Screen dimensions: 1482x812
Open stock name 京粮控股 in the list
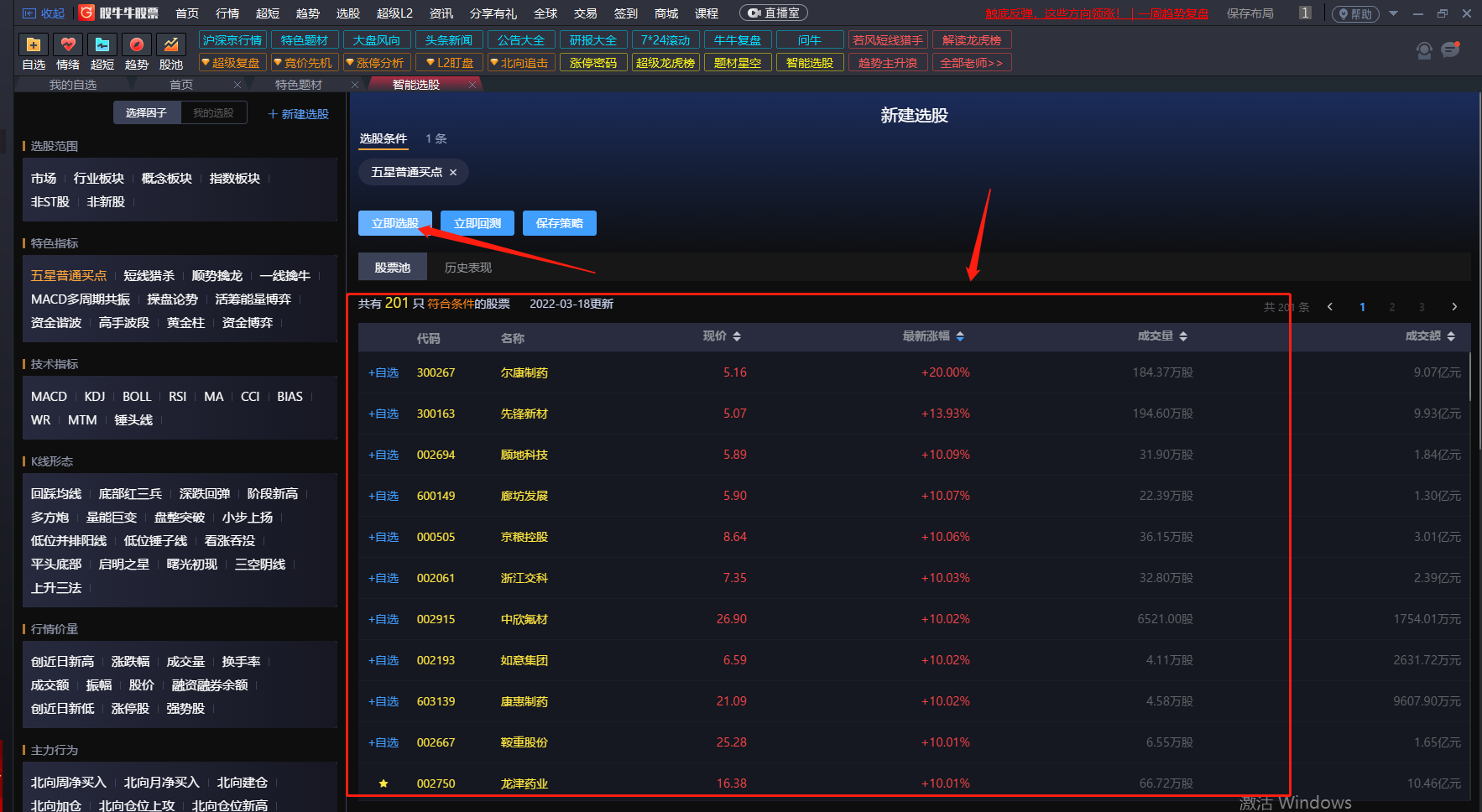pyautogui.click(x=524, y=537)
